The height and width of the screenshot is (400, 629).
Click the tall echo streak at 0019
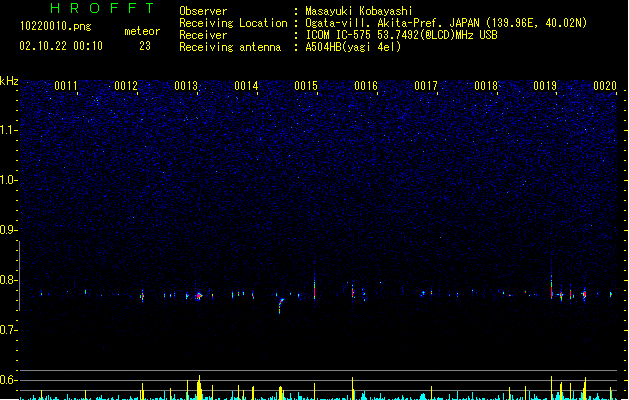pos(552,281)
